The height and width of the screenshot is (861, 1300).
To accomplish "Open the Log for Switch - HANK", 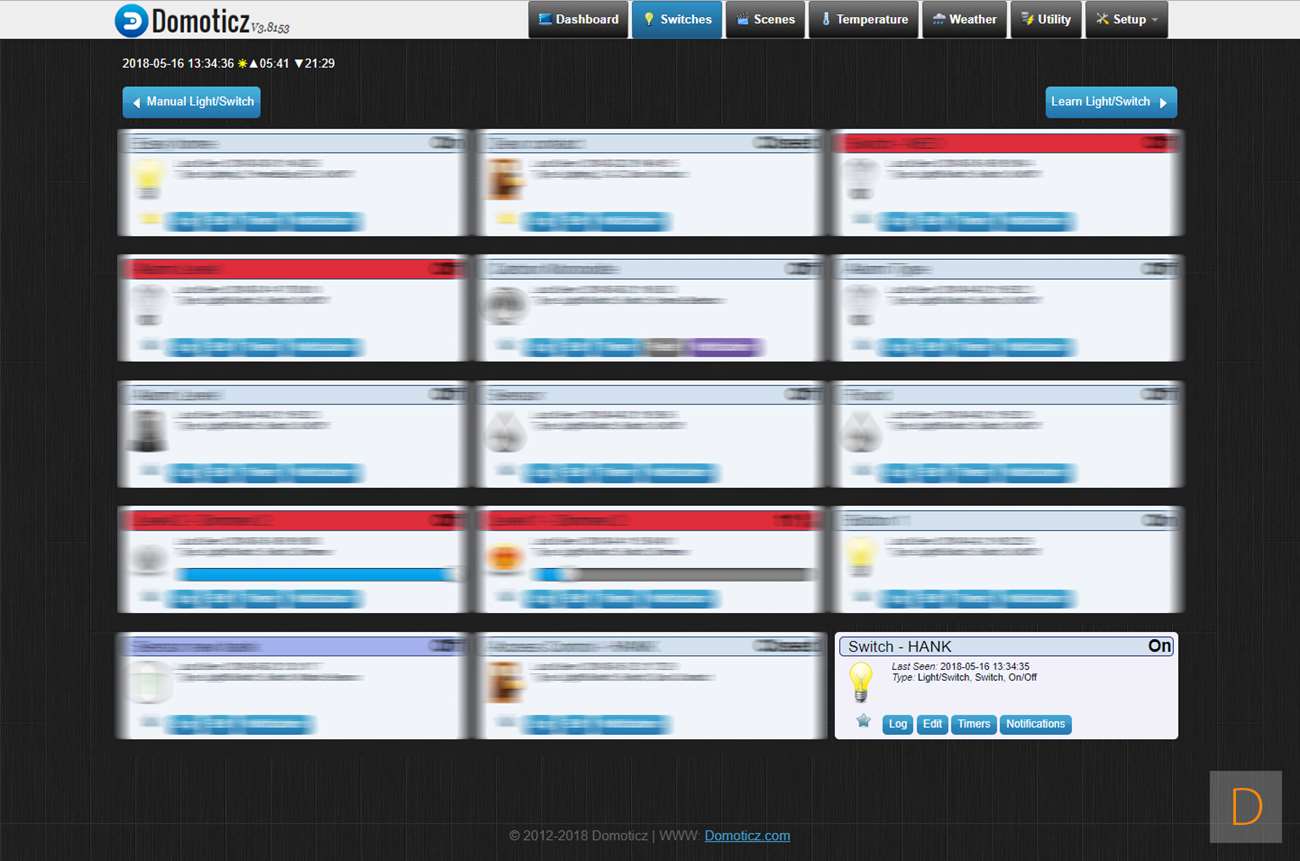I will tap(898, 724).
